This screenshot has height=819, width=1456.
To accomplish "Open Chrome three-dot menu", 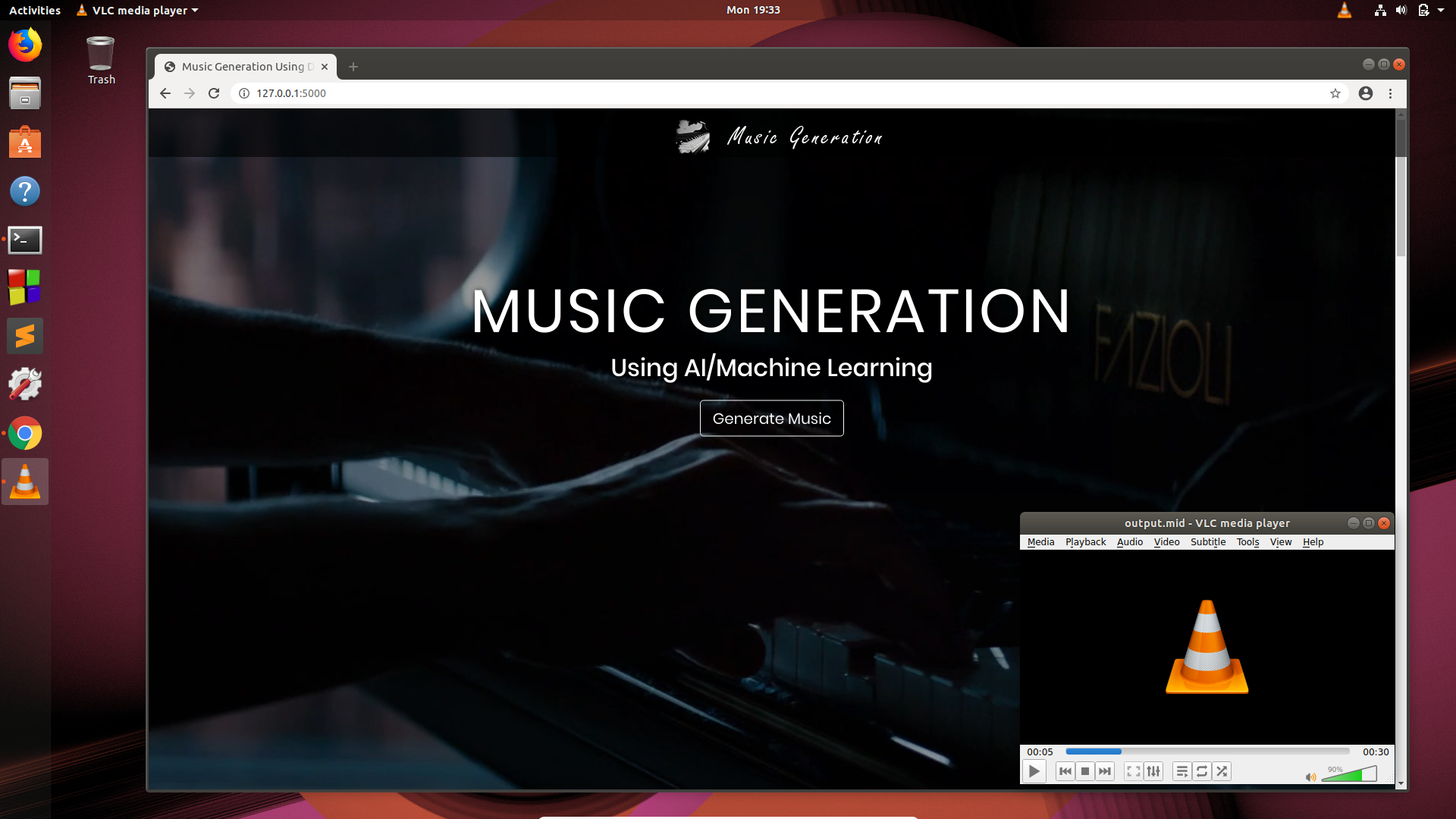I will pos(1390,93).
